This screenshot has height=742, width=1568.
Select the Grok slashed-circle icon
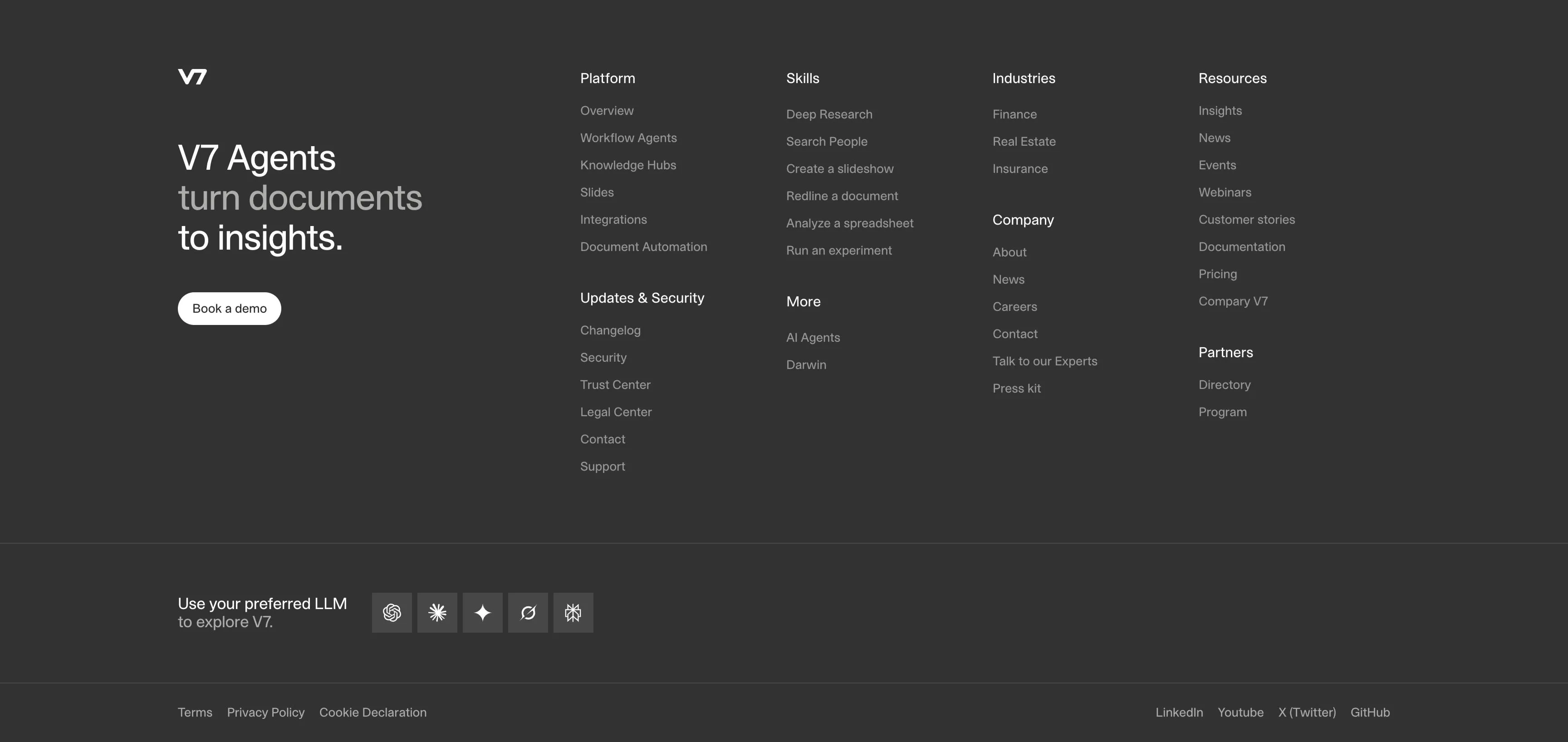pos(528,612)
